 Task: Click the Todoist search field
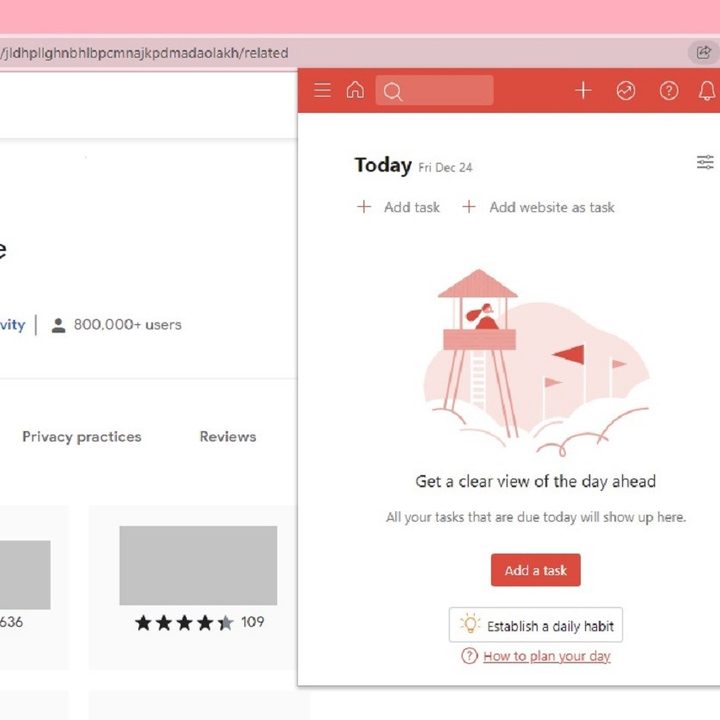(434, 90)
